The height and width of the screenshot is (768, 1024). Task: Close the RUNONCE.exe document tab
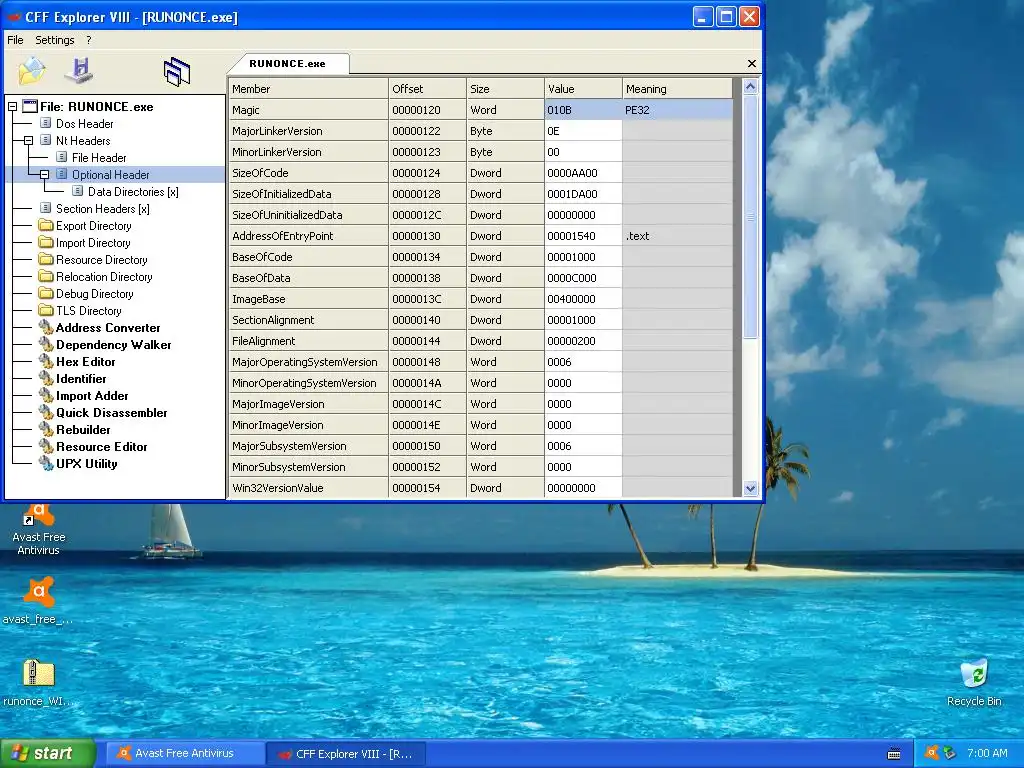point(752,63)
